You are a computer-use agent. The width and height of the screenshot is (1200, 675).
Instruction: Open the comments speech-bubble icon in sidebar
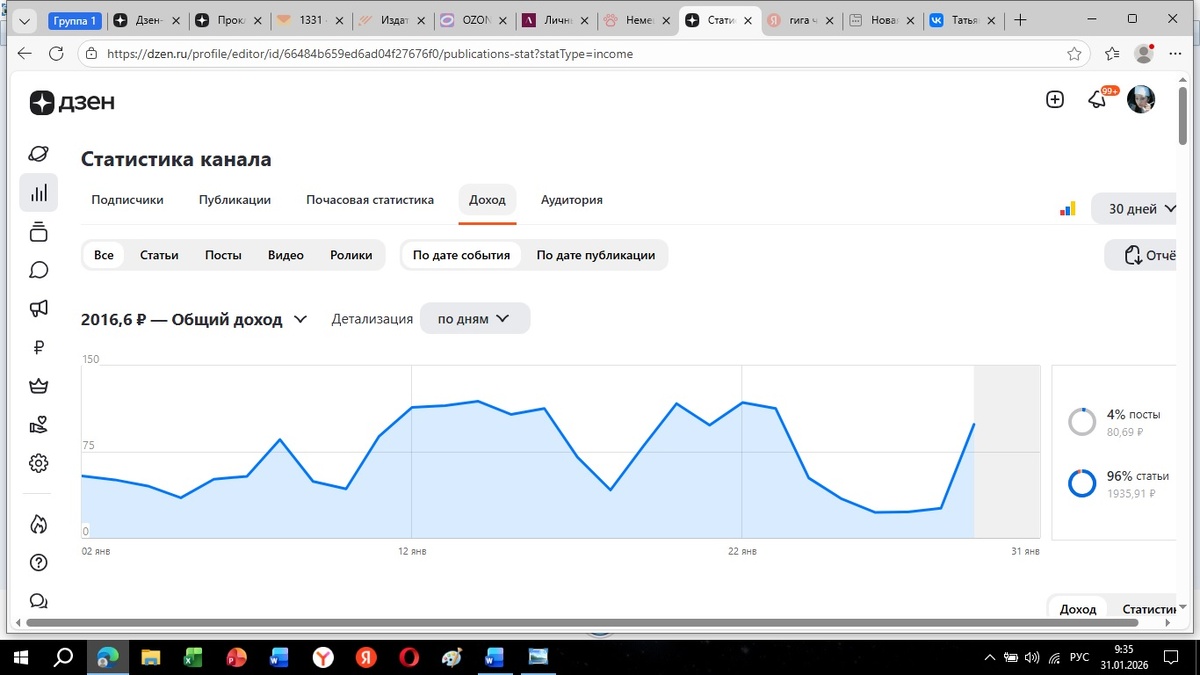38,270
